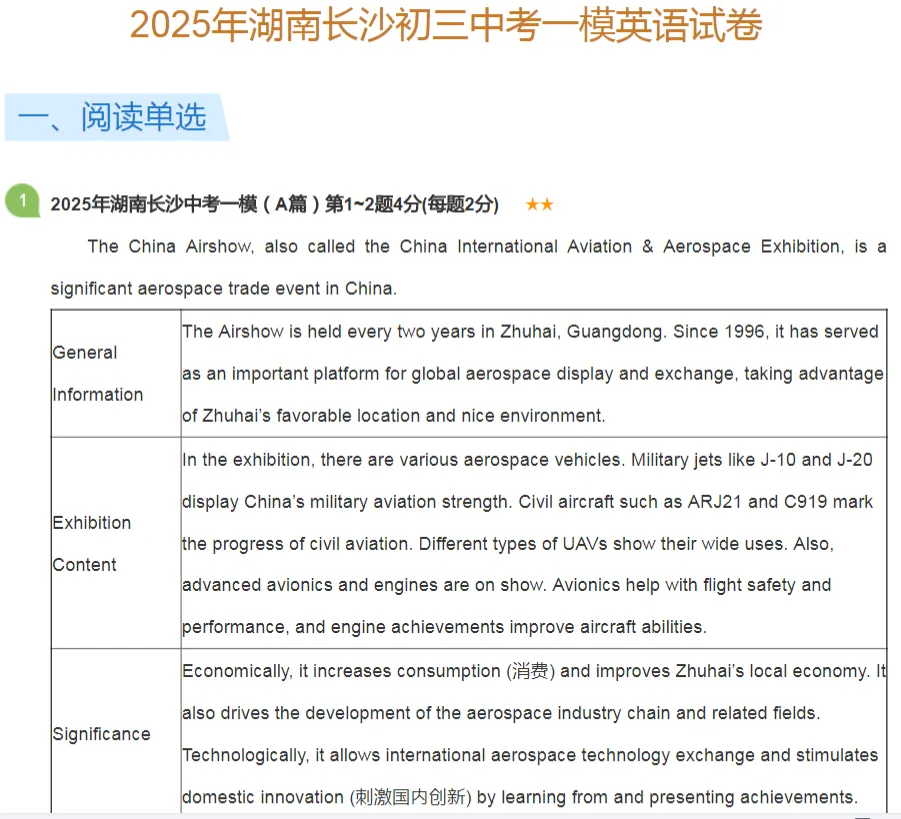Click the green question number 1 badge
Screen dimensions: 901x819
click(x=22, y=201)
